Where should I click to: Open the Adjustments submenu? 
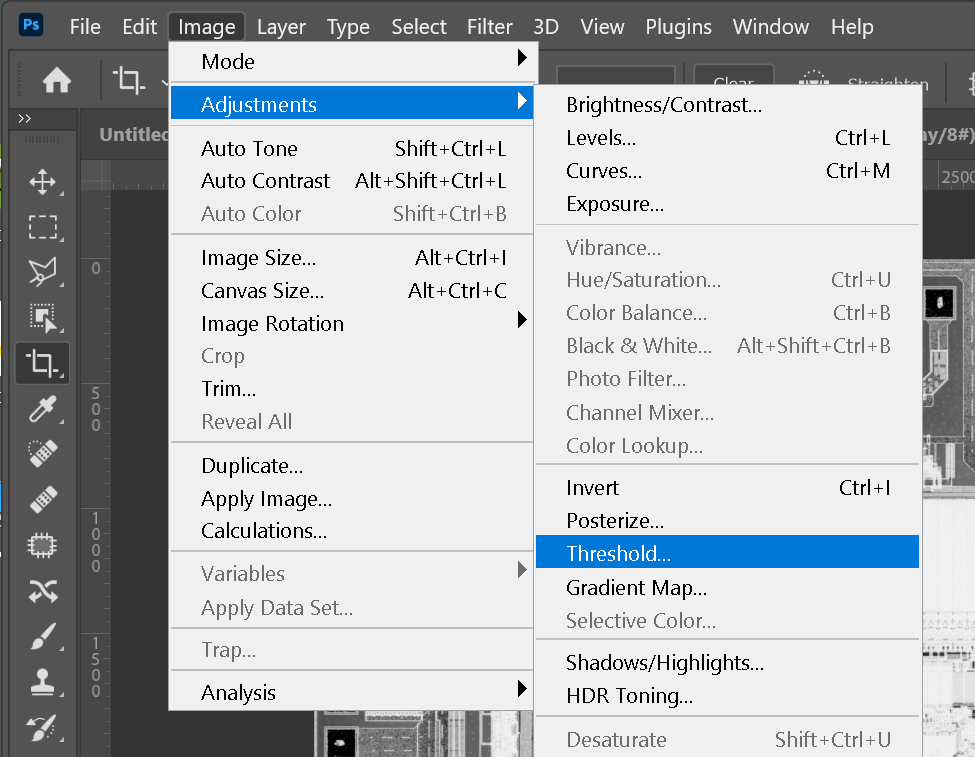[x=352, y=104]
